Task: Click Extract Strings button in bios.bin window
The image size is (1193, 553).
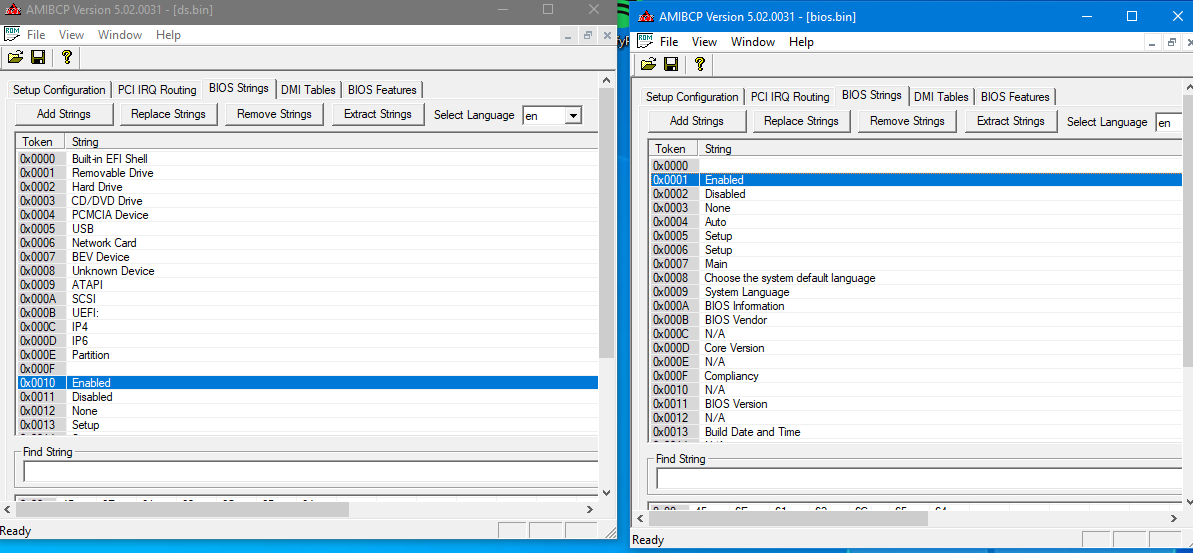Action: pyautogui.click(x=1011, y=121)
